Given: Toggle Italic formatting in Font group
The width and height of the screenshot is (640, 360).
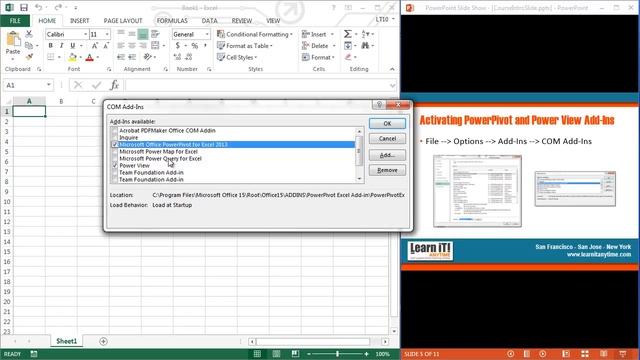Looking at the screenshot, I should 61,46.
